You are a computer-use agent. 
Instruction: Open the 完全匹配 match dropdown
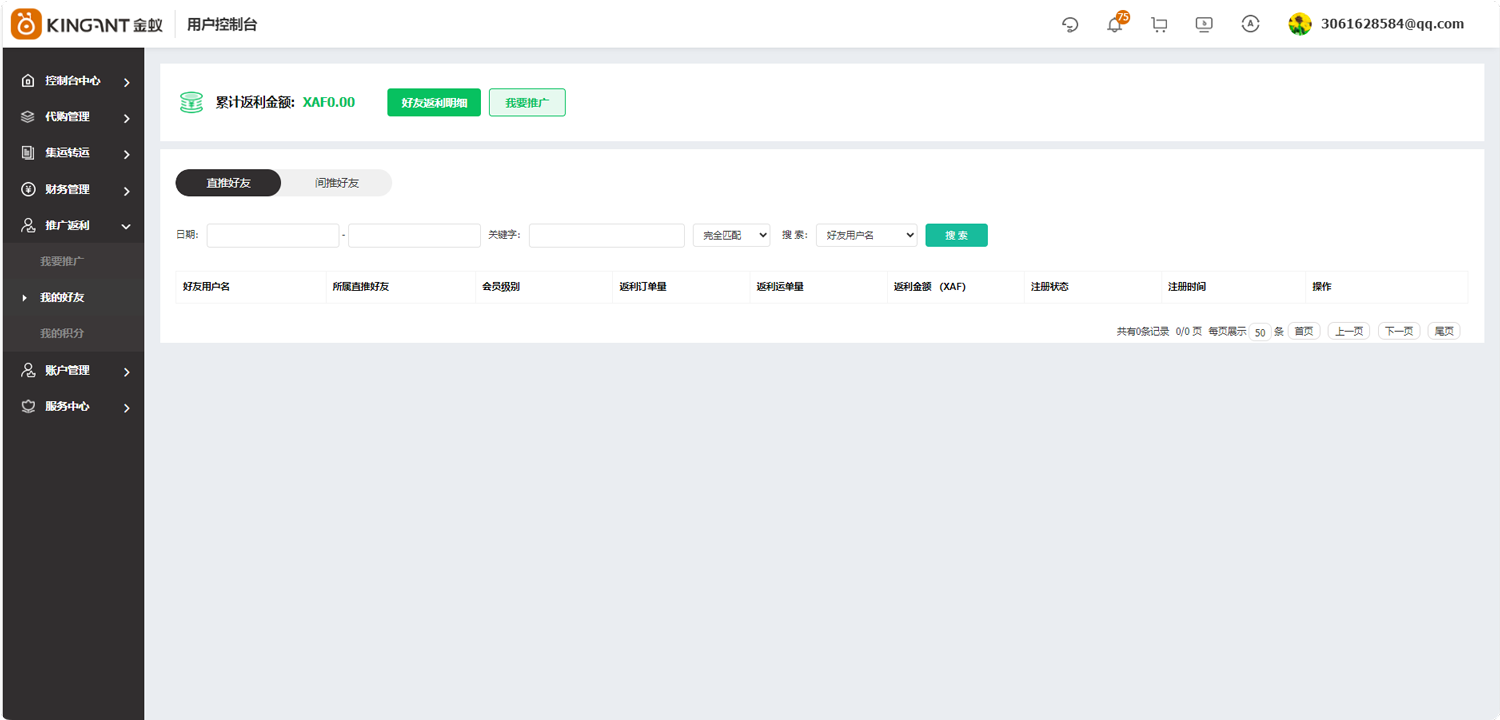click(x=731, y=235)
